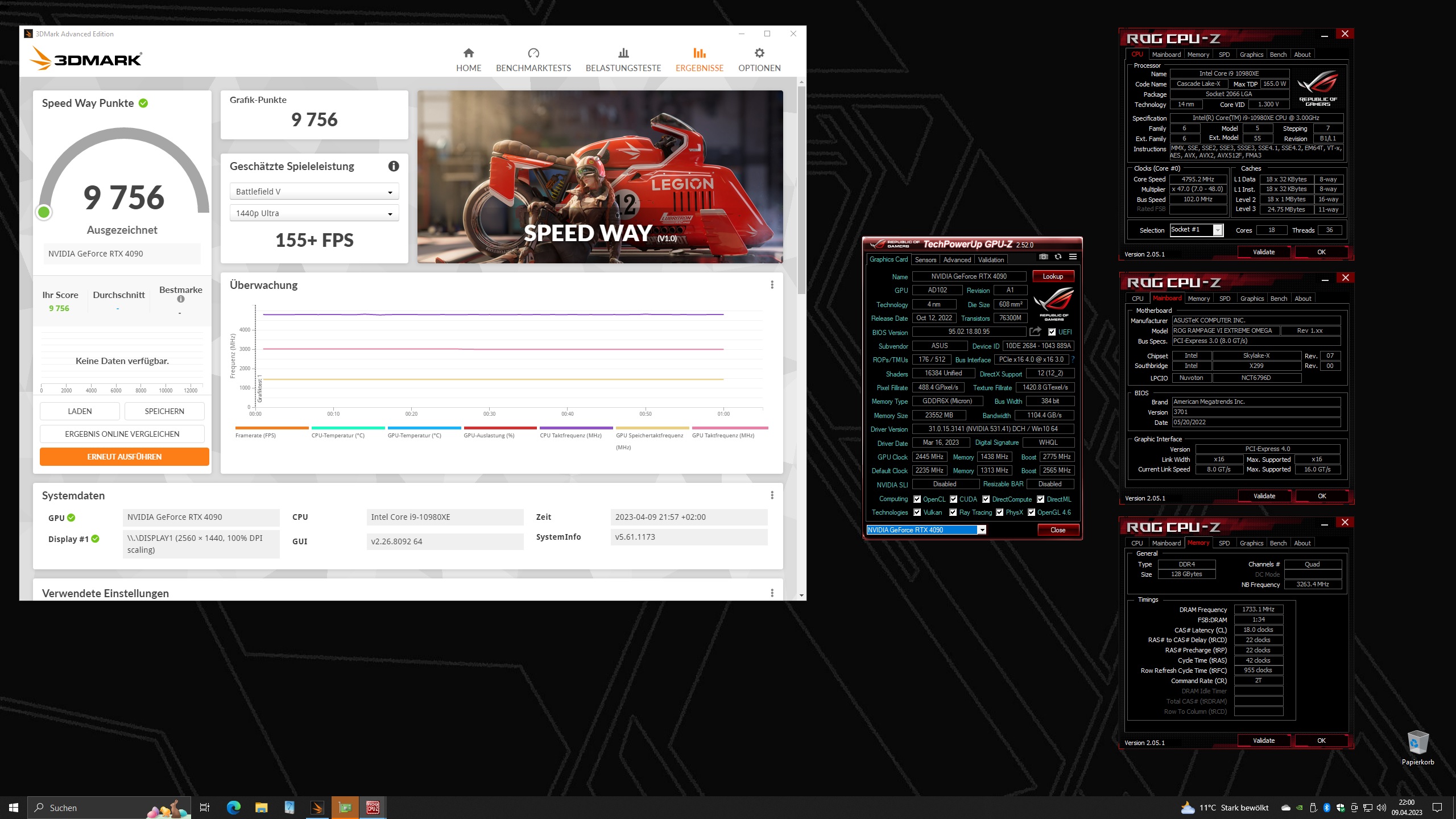The image size is (1456, 819).
Task: Switch to the Advanced tab in GPU-Z
Action: tap(957, 260)
